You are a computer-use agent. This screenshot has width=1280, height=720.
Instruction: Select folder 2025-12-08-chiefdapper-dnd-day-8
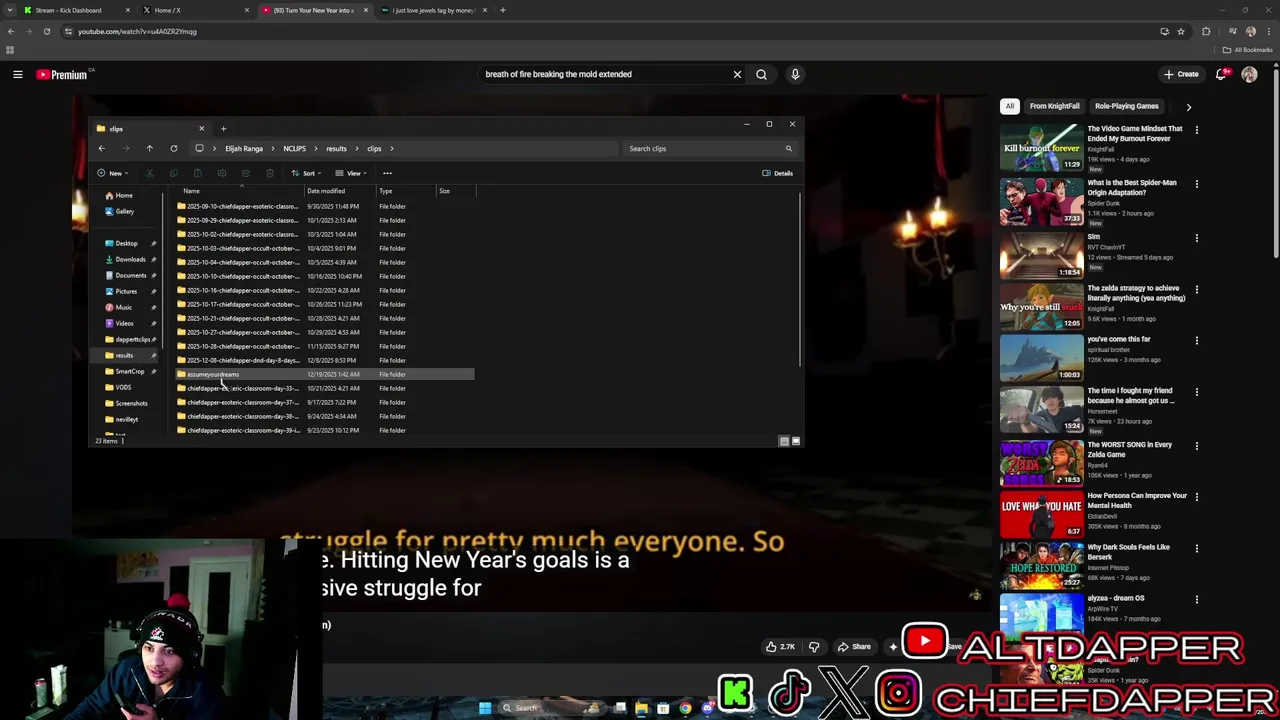[325, 360]
